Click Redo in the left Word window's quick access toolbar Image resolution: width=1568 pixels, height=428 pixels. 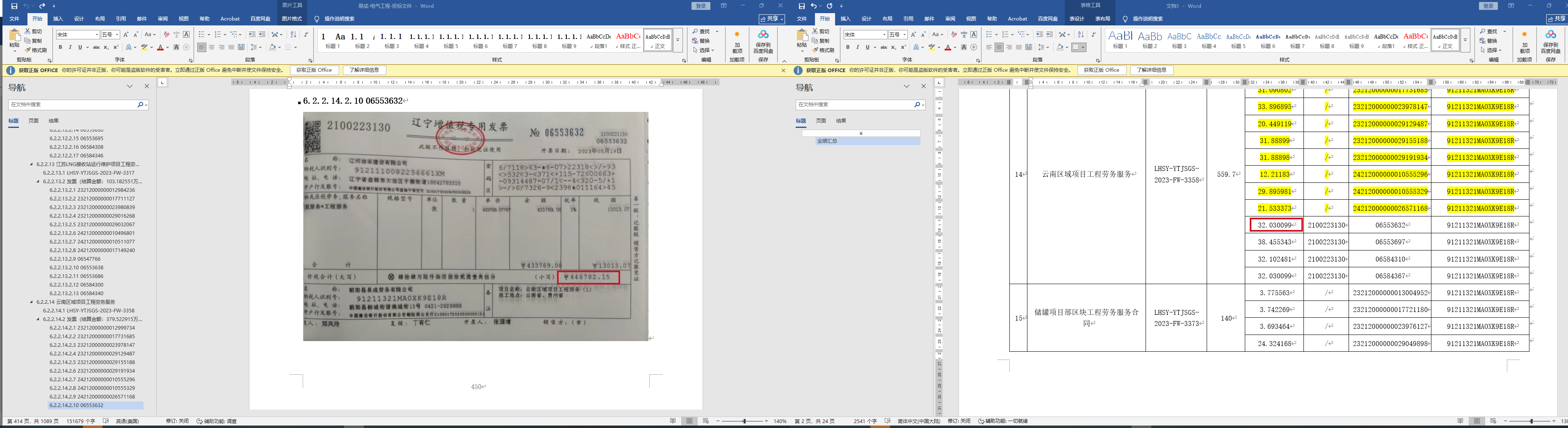42,6
